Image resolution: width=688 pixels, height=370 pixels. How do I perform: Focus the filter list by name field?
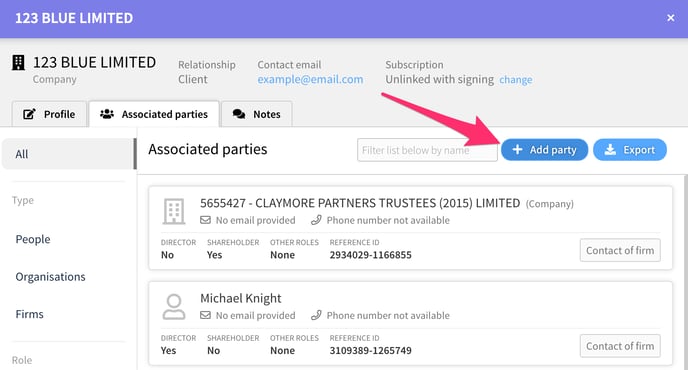coord(427,150)
